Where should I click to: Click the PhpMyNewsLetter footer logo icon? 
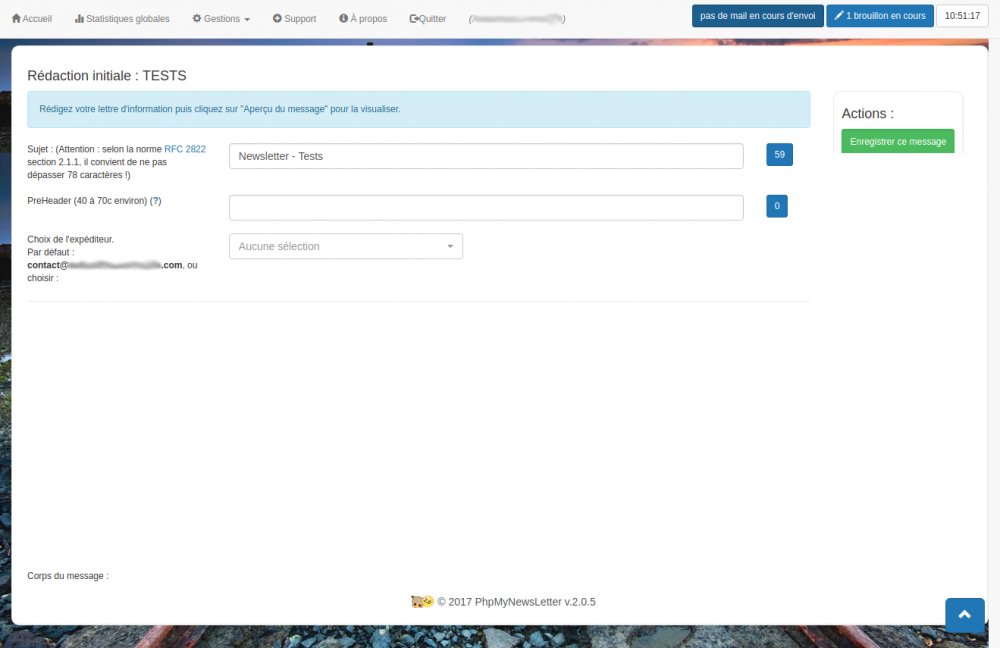(x=421, y=602)
